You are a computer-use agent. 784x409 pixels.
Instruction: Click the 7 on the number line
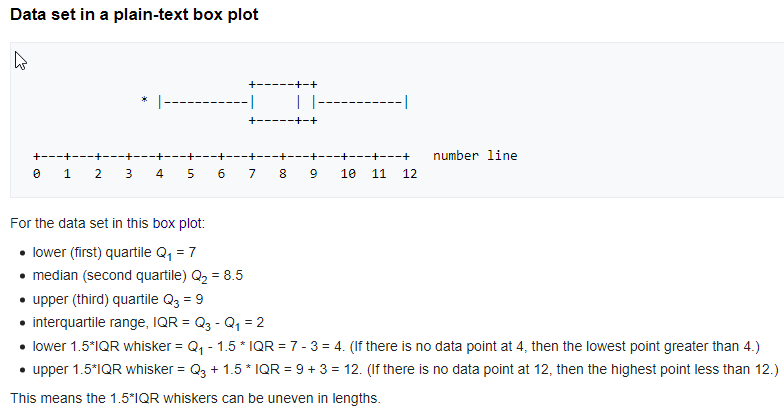click(x=252, y=174)
